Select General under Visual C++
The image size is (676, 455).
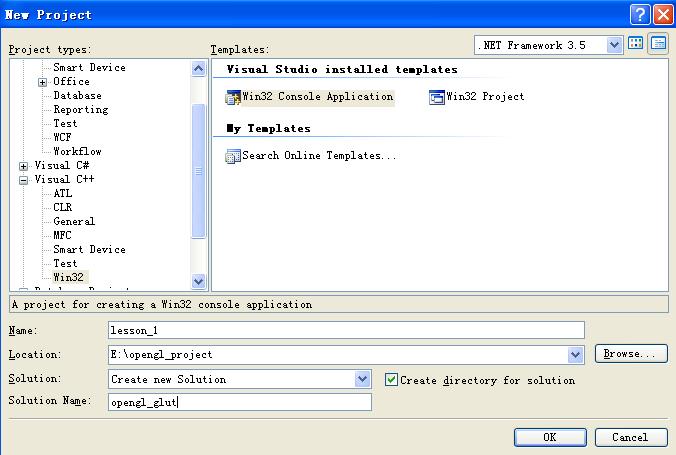click(74, 222)
